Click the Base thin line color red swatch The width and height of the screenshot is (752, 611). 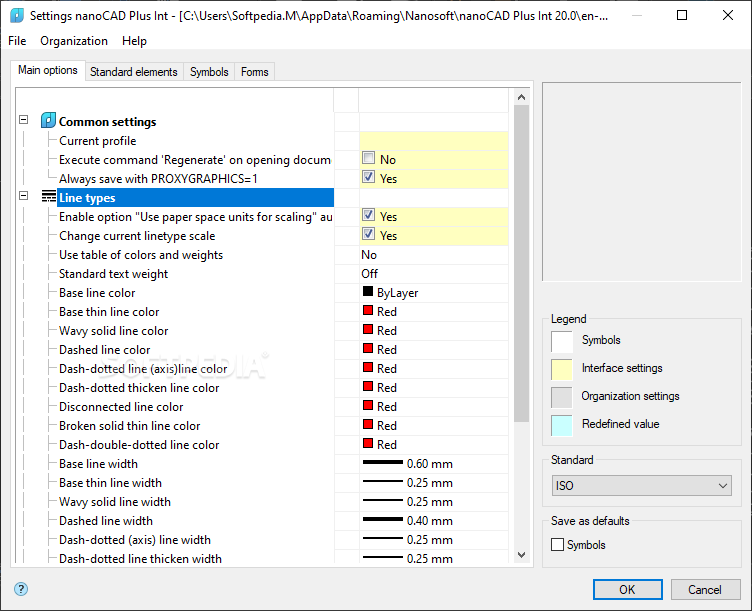click(x=368, y=310)
